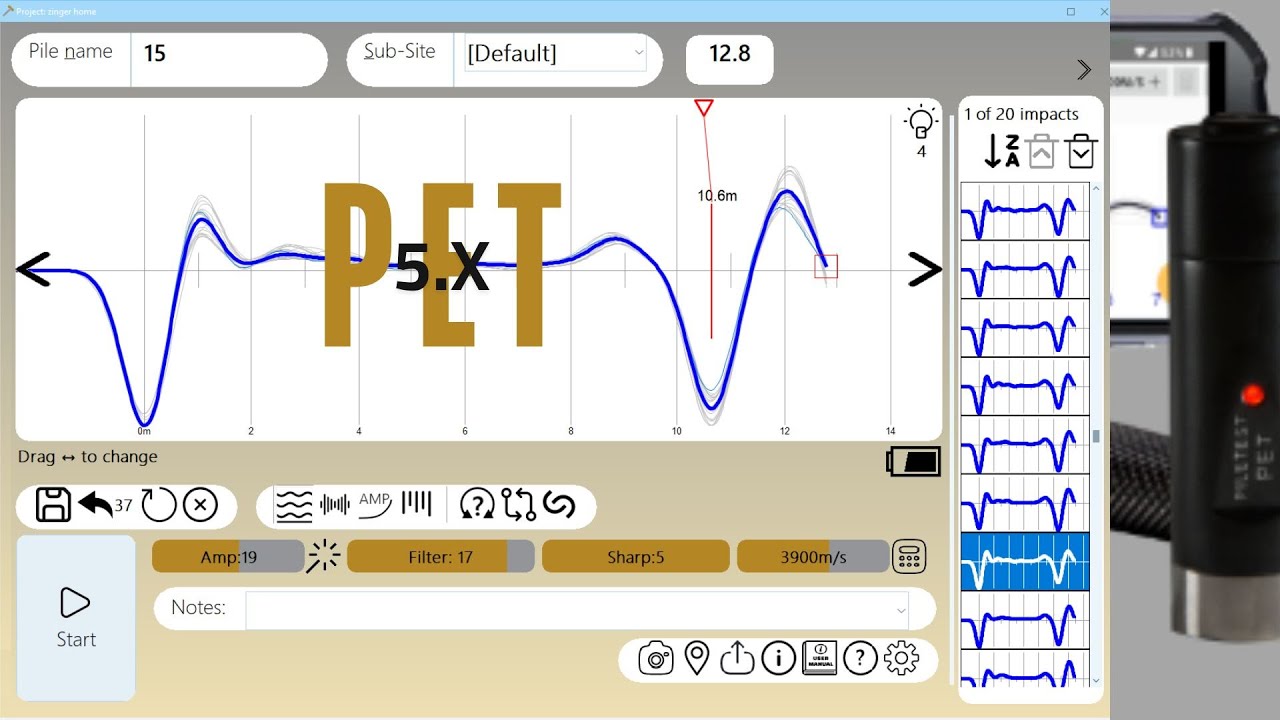Click the 'Drag ↔ to change' hint text
This screenshot has width=1280, height=720.
(88, 457)
